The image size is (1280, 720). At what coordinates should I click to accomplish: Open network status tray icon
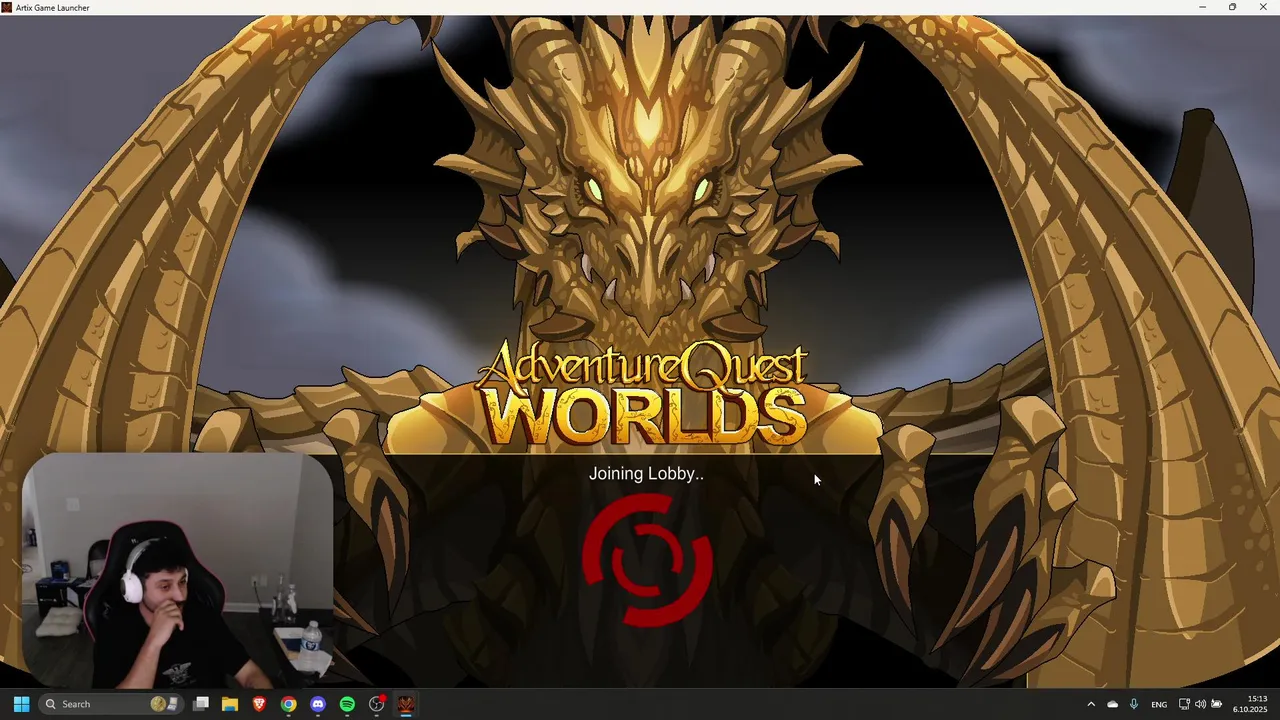(x=1184, y=704)
